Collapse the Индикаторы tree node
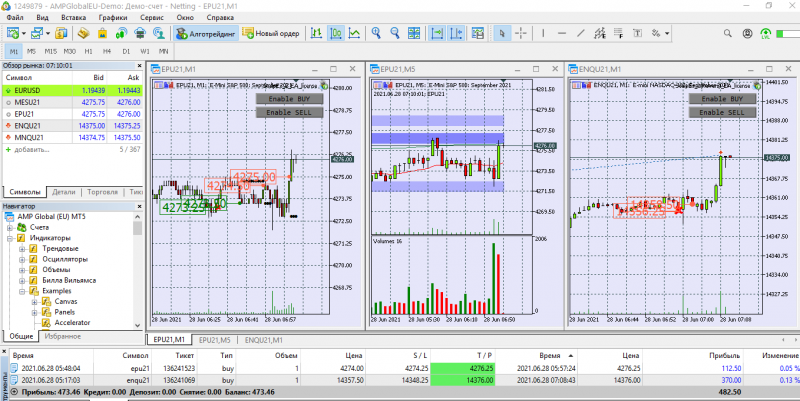The width and height of the screenshot is (800, 401). pos(10,238)
